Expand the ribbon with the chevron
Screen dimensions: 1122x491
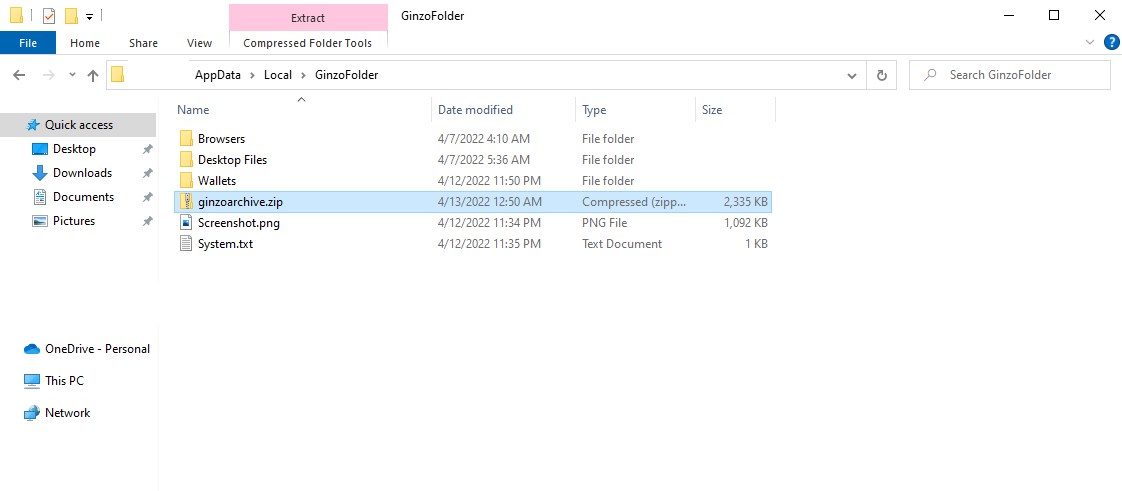[1090, 42]
